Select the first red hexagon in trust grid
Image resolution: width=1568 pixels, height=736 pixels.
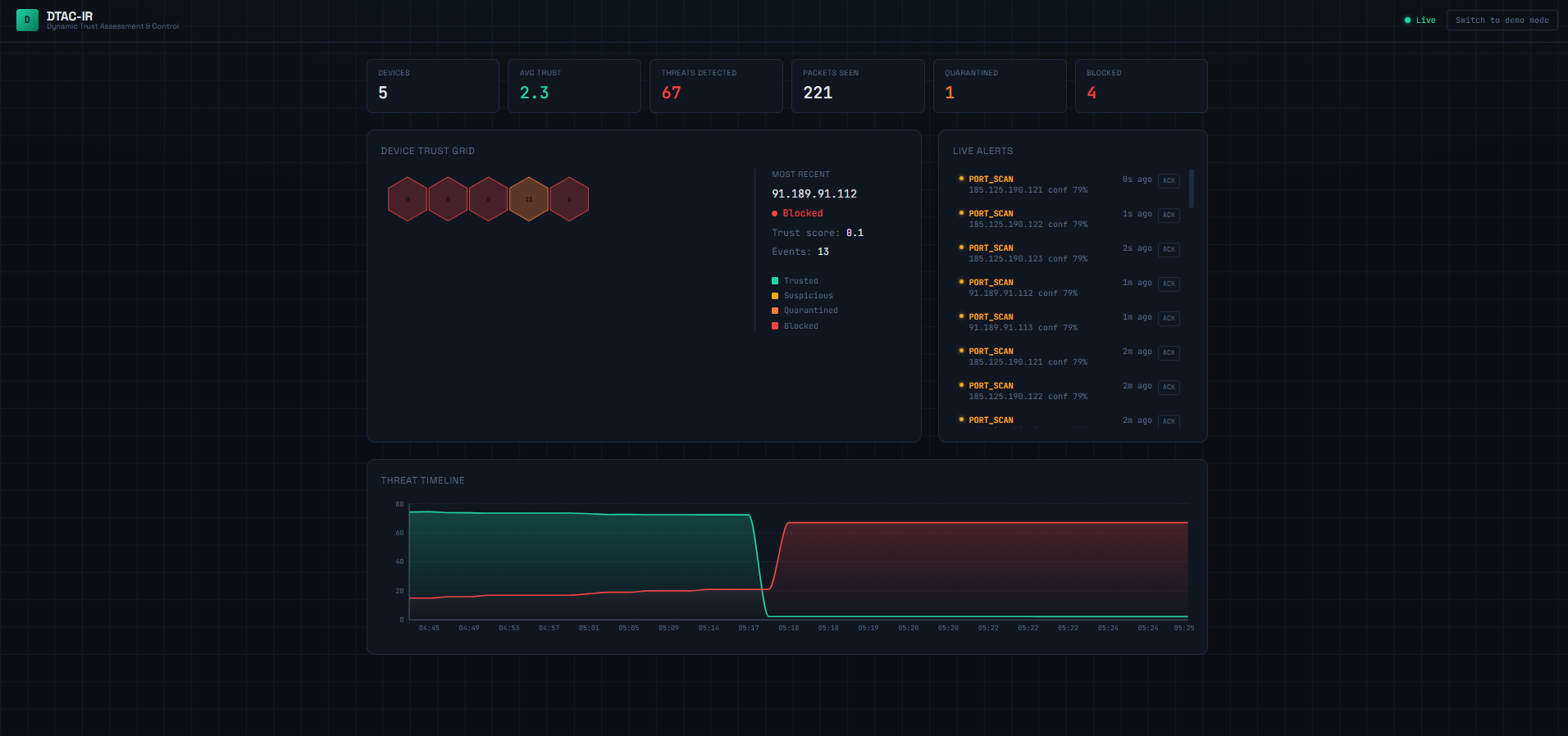point(408,199)
